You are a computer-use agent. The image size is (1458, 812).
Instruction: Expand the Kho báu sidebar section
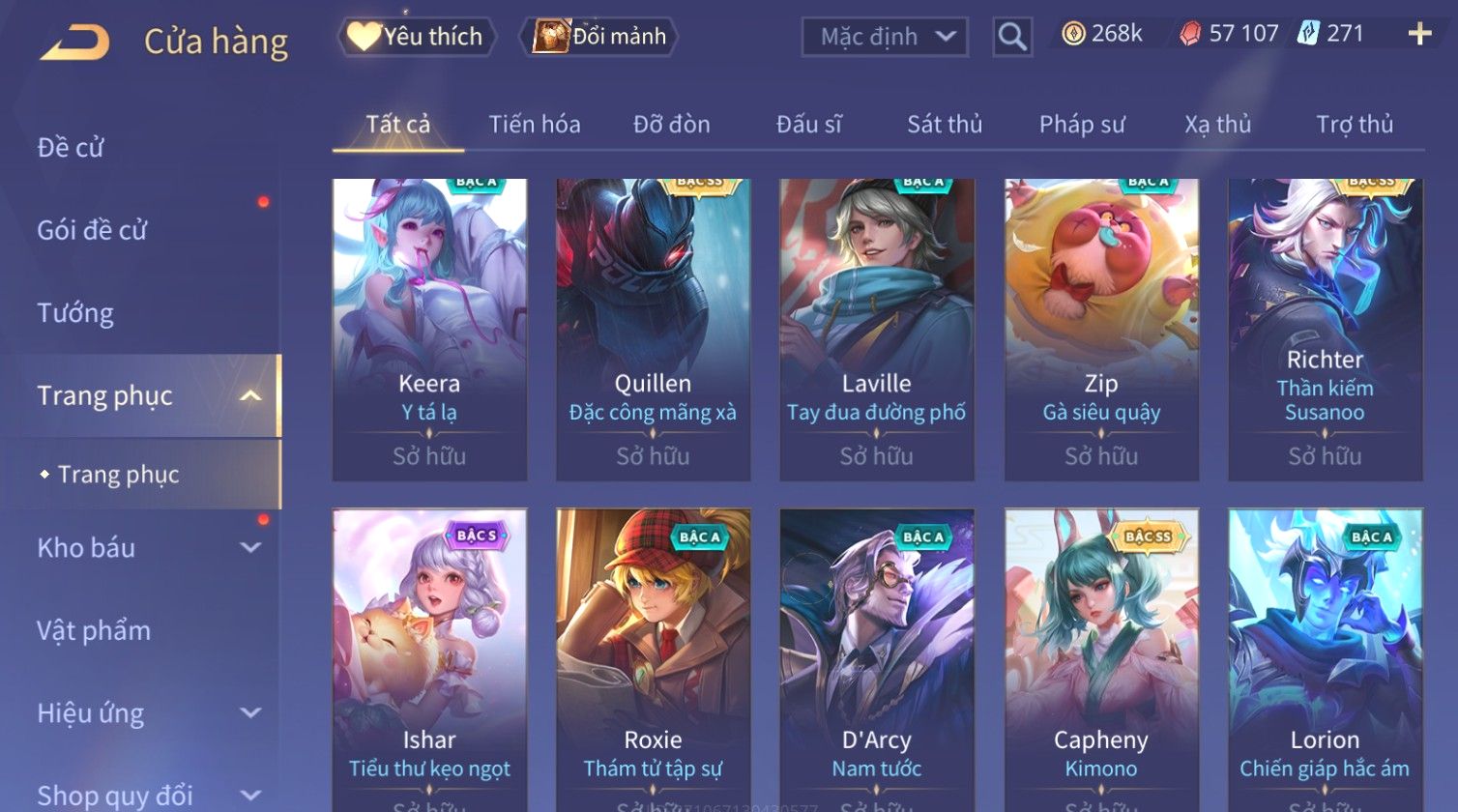[x=250, y=548]
